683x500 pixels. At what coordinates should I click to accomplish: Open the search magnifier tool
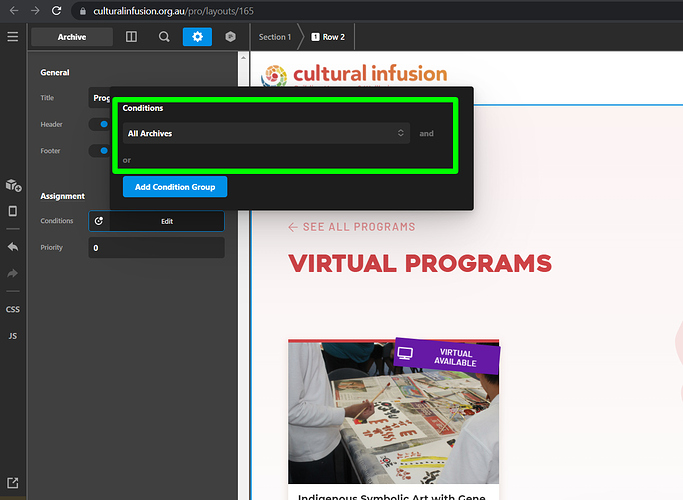[x=164, y=37]
